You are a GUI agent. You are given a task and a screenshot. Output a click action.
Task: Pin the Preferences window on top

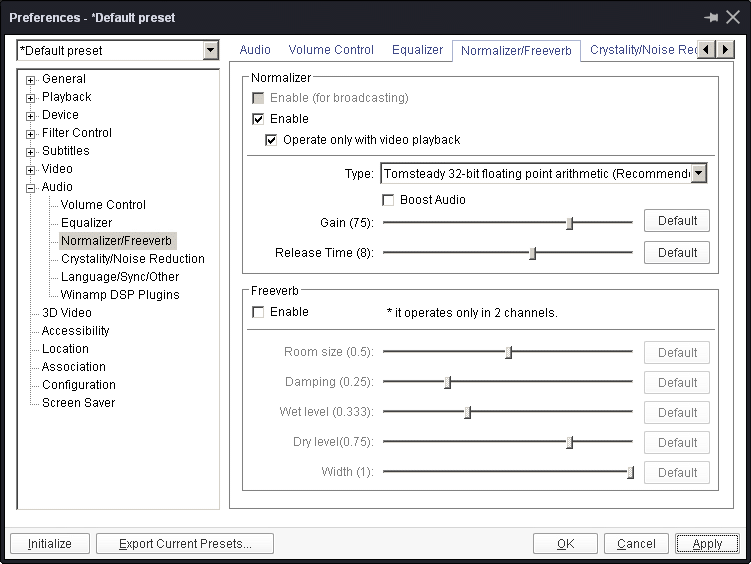[711, 18]
